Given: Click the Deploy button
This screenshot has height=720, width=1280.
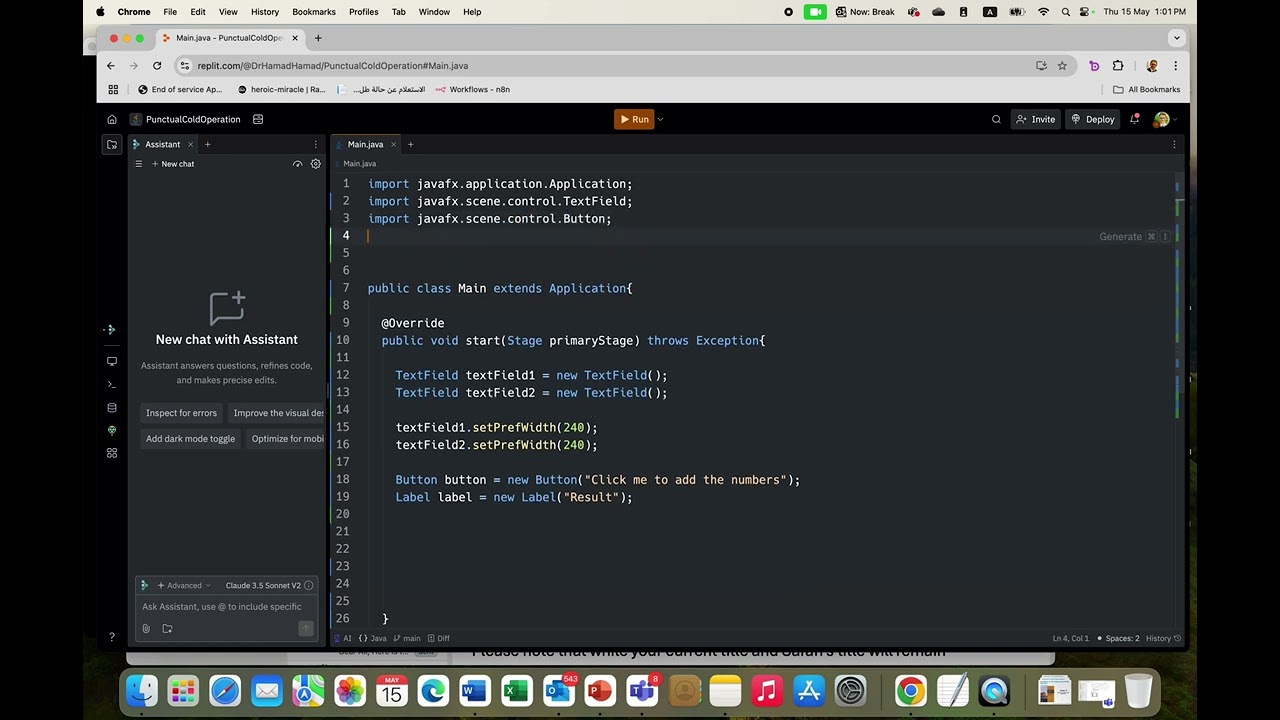Looking at the screenshot, I should tap(1093, 119).
